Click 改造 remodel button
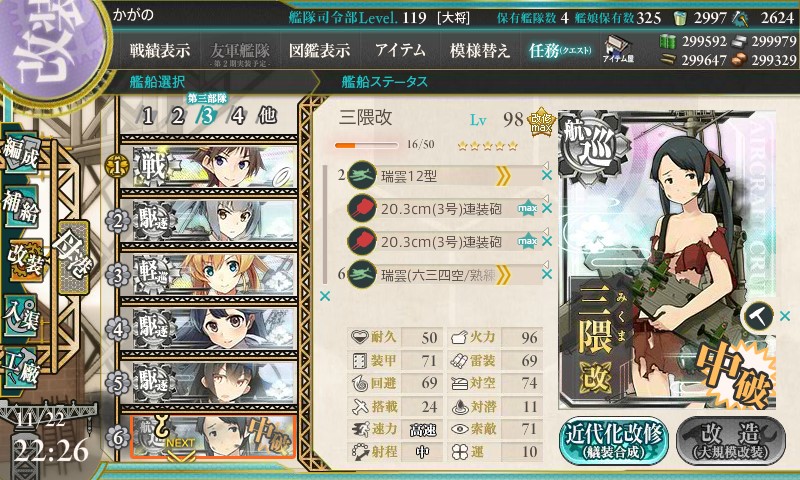 click(731, 440)
